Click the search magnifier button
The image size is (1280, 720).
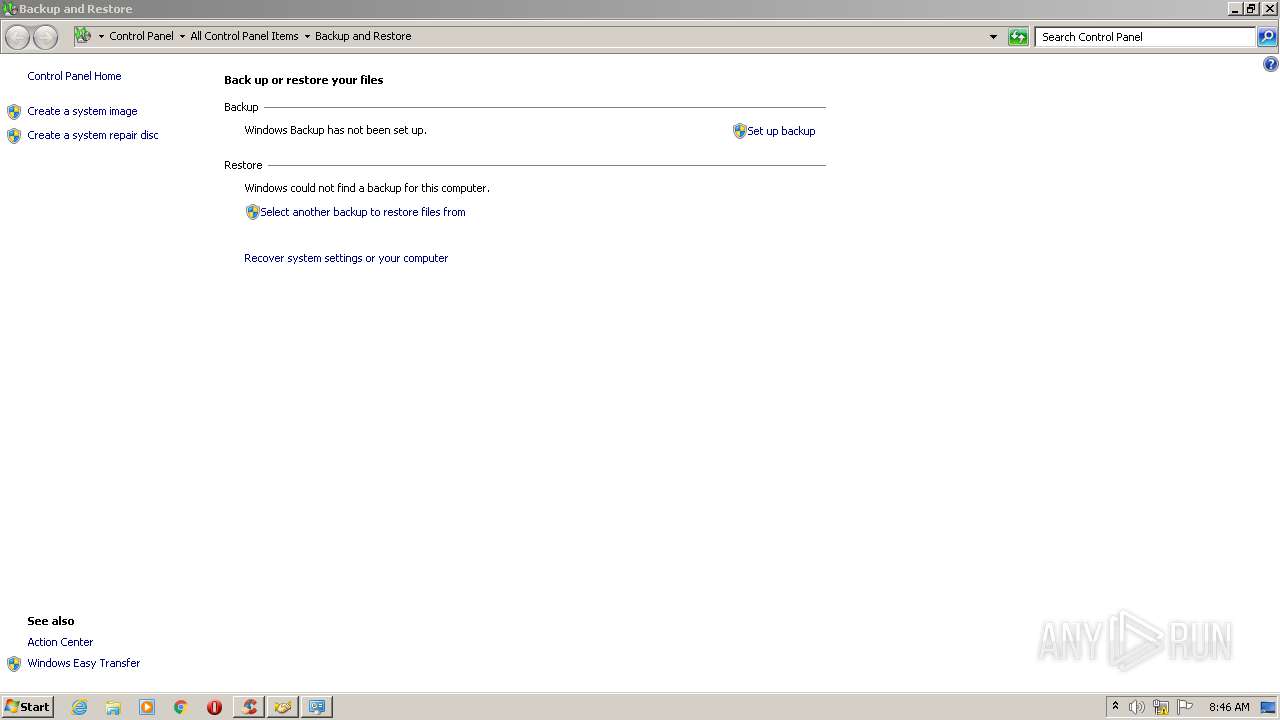pyautogui.click(x=1267, y=37)
